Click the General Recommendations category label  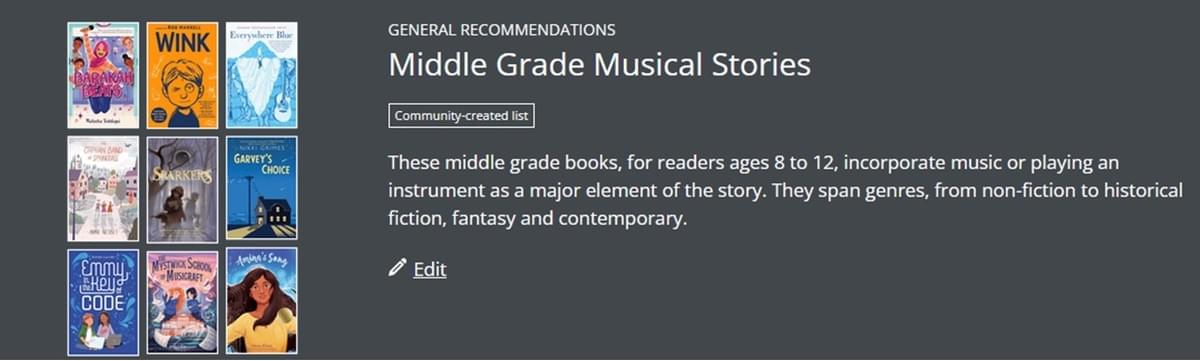point(502,29)
